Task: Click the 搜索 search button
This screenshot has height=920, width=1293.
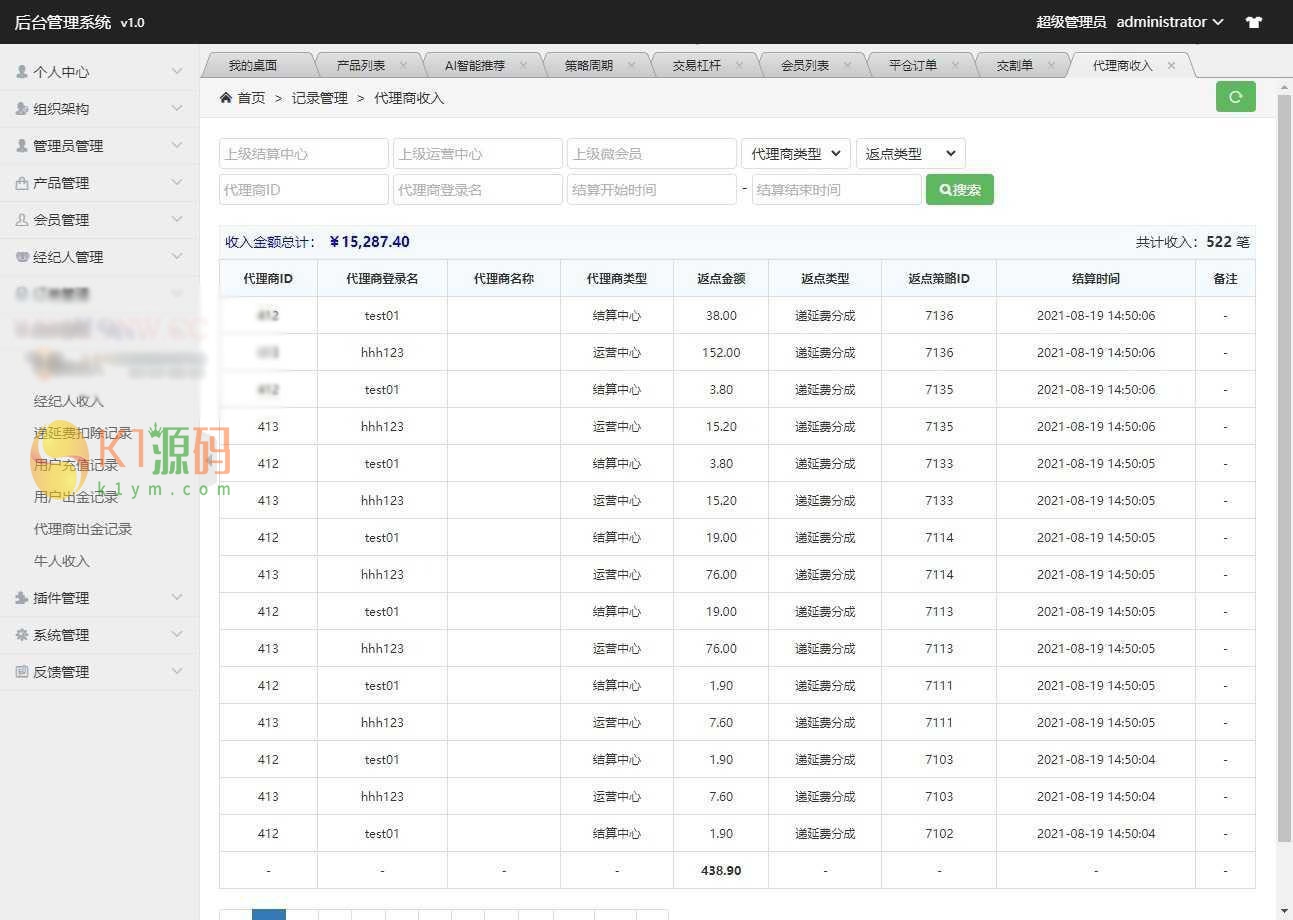Action: [959, 189]
